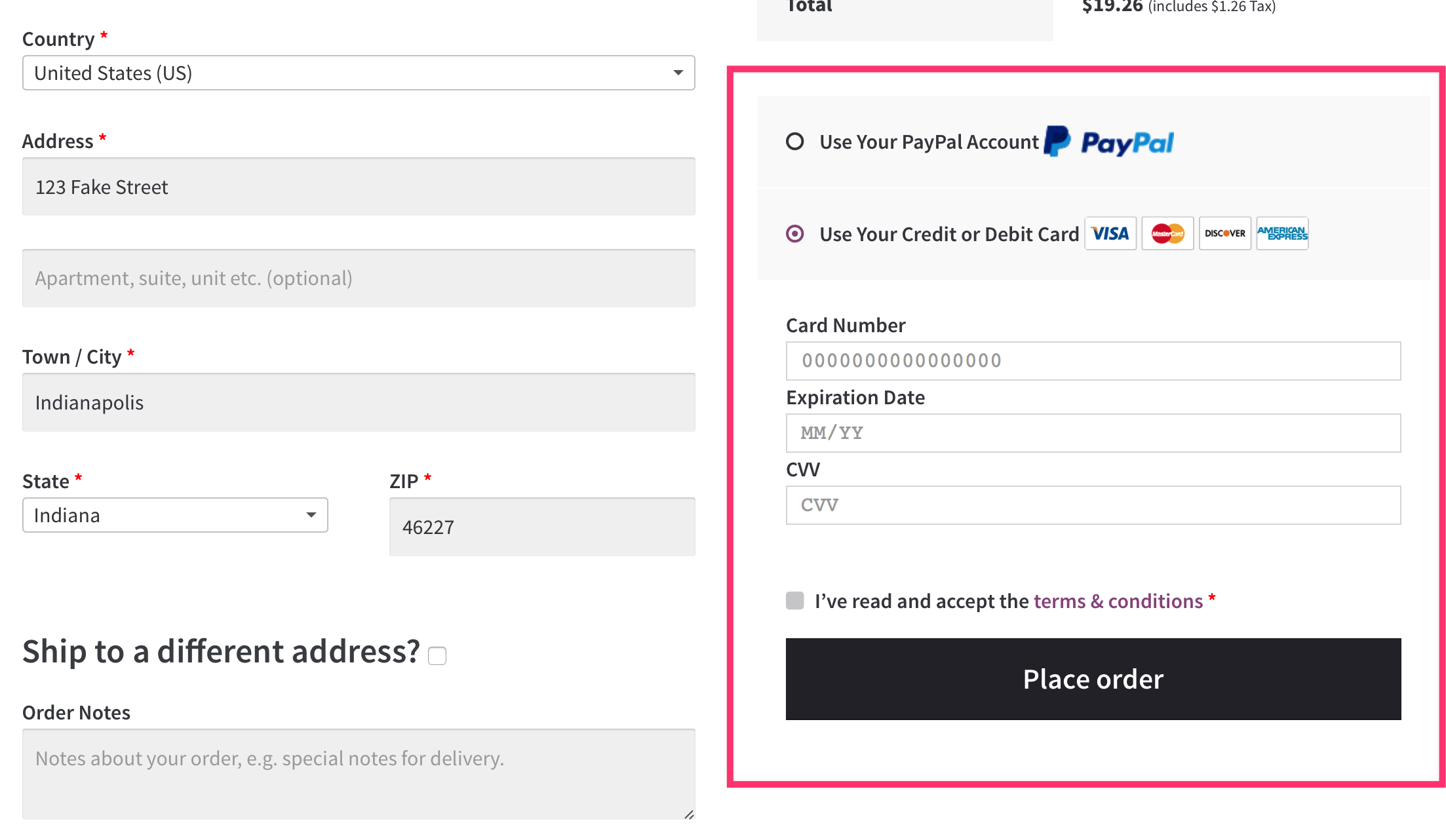Open the Country dropdown

pyautogui.click(x=359, y=73)
